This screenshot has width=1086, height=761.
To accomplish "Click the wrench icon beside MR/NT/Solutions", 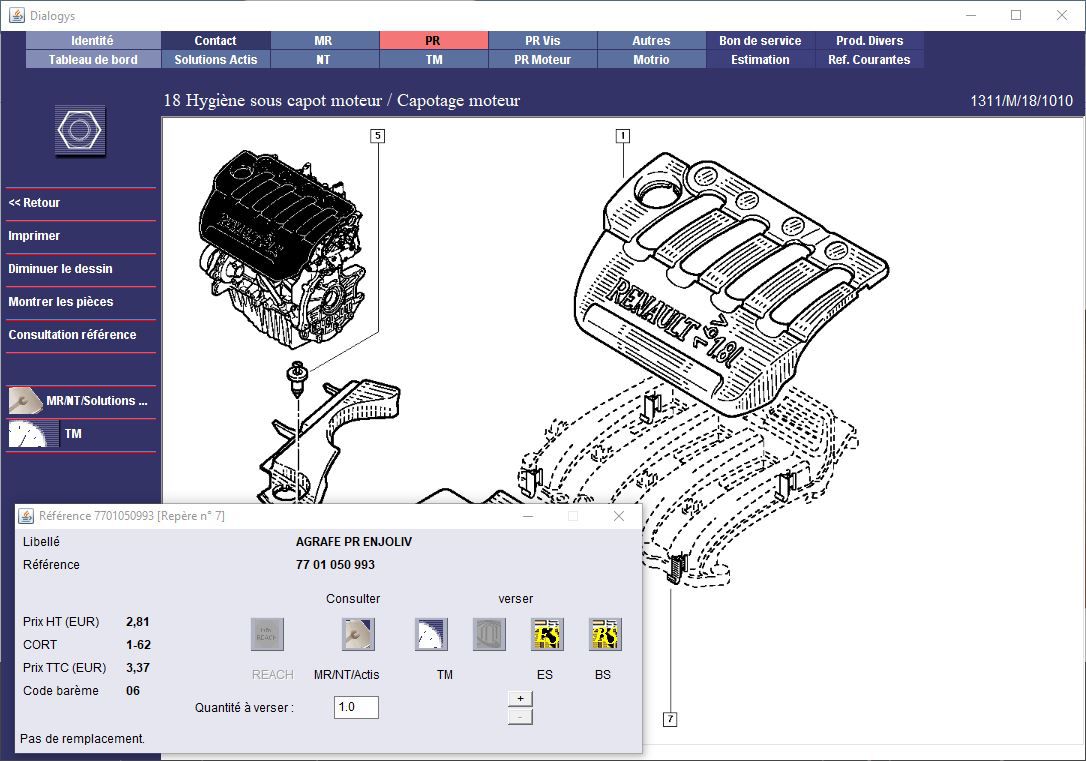I will point(26,401).
